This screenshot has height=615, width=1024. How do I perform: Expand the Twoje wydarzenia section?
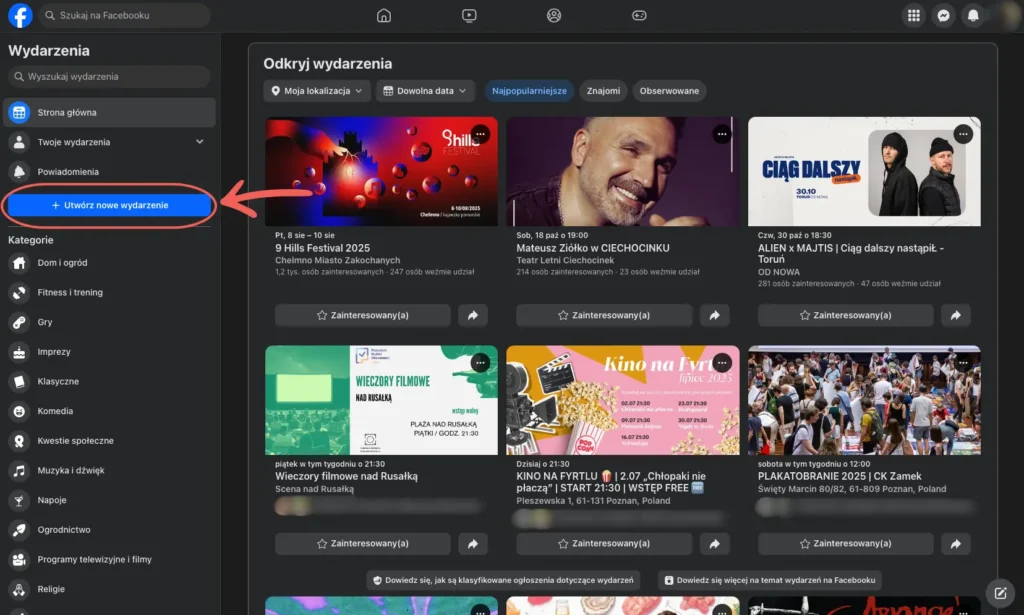(199, 142)
